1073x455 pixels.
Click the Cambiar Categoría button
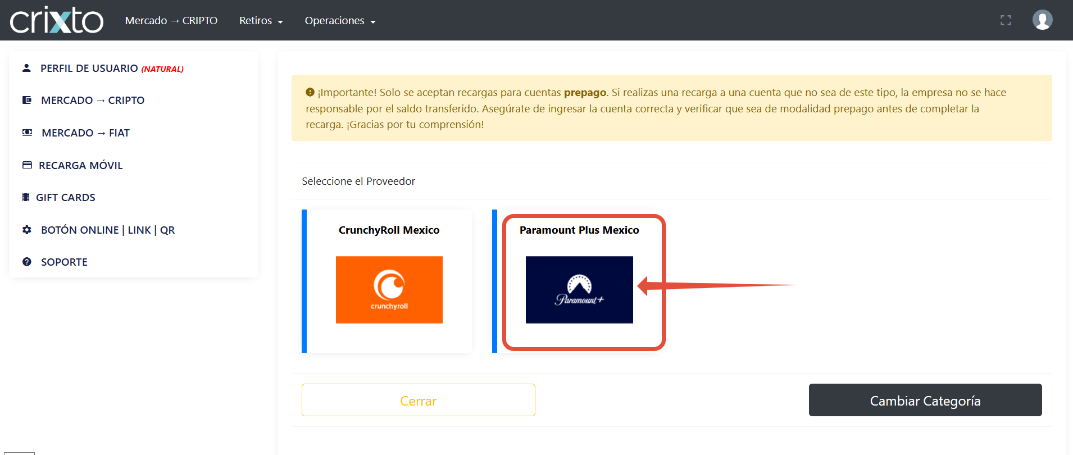pyautogui.click(x=925, y=400)
